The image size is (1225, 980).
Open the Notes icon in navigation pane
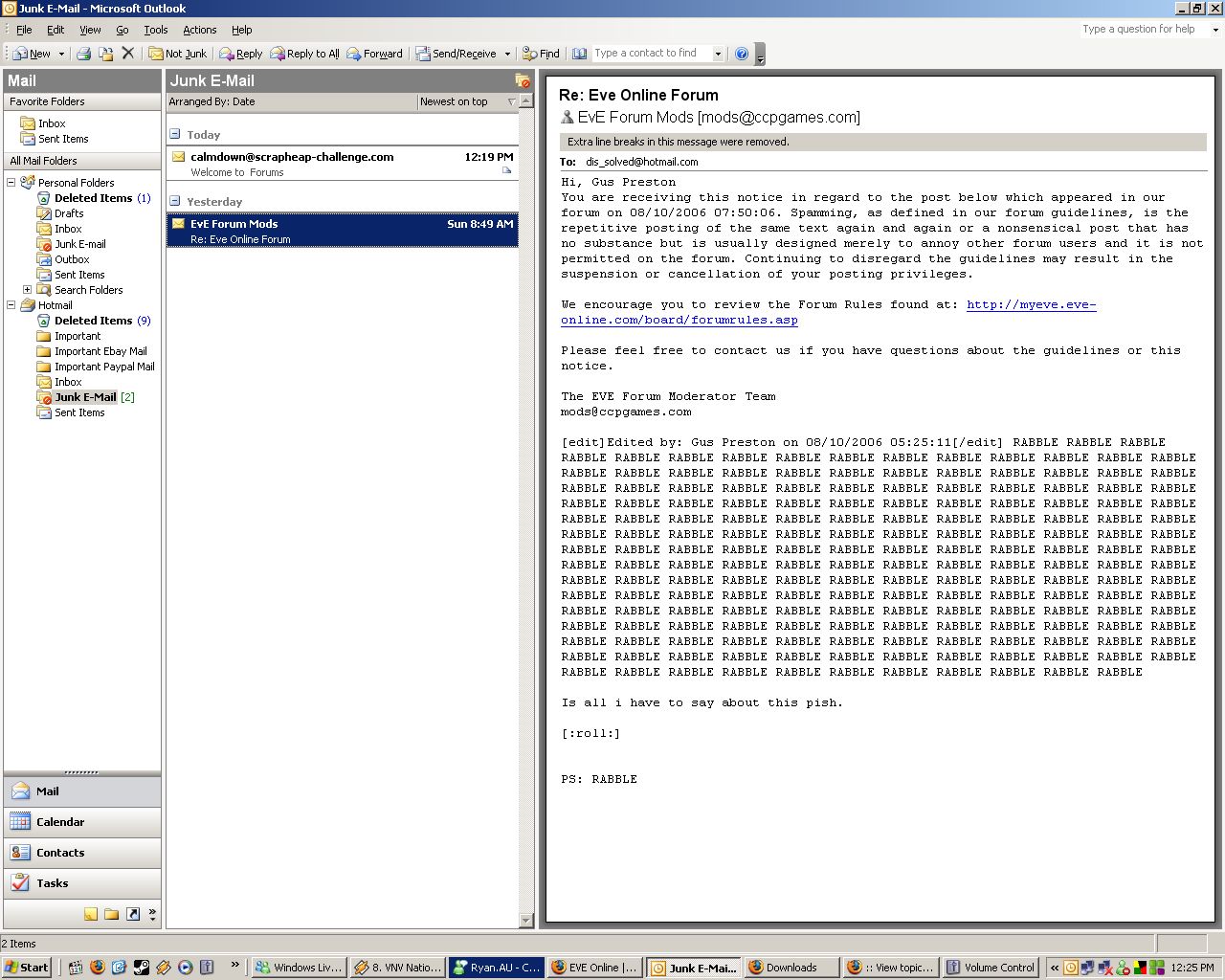coord(90,914)
